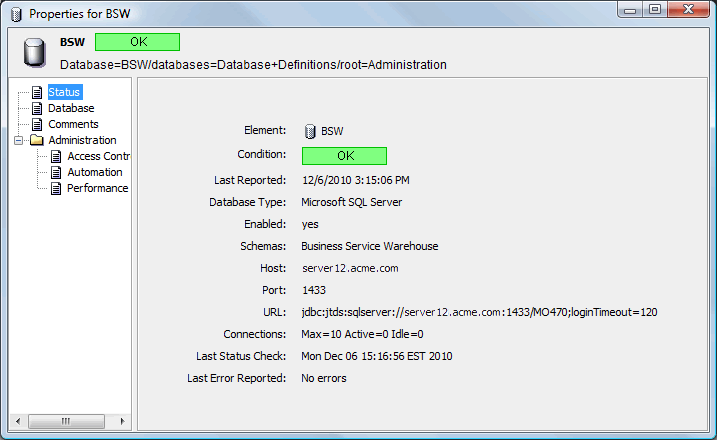
Task: Click the Last Status Check timestamp
Action: point(377,356)
